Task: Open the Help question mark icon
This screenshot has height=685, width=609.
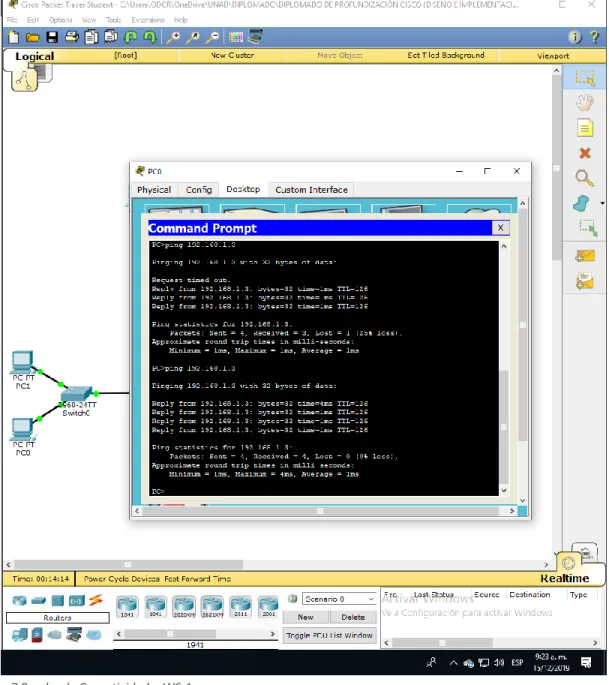Action: tap(595, 38)
